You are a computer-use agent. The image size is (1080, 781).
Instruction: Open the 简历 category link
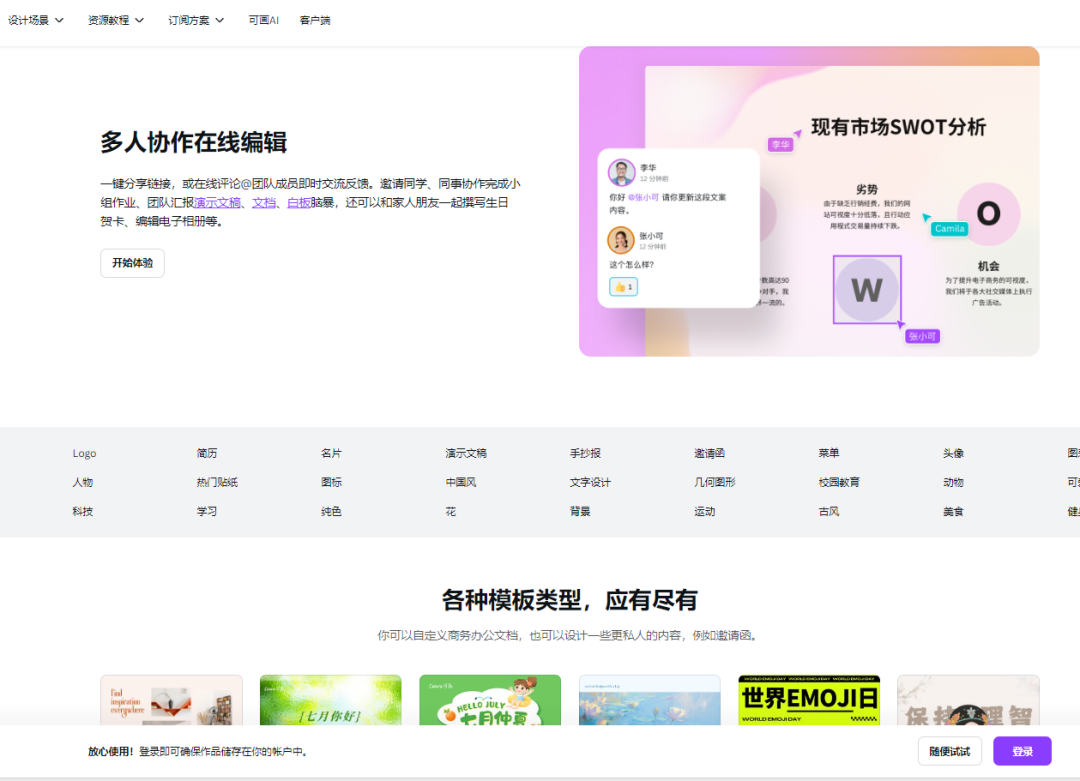click(x=207, y=453)
